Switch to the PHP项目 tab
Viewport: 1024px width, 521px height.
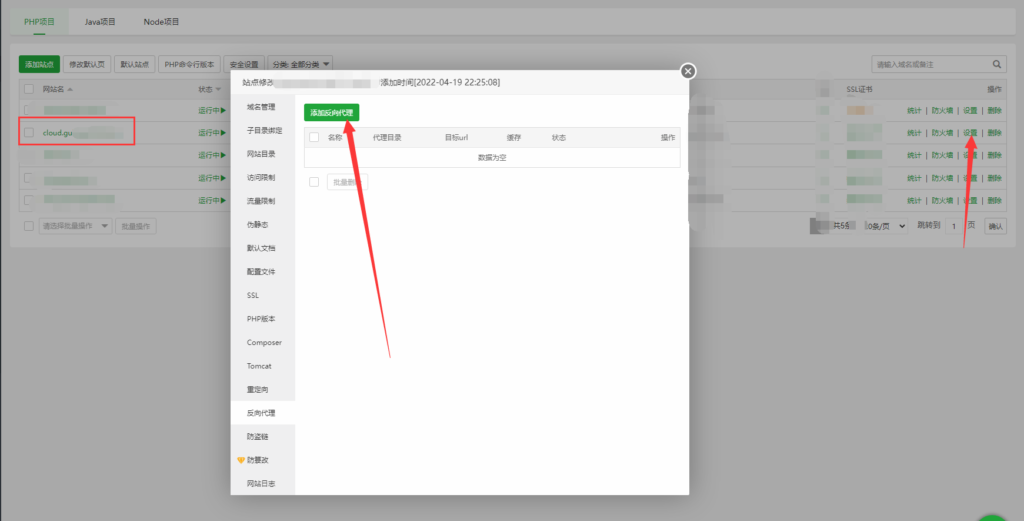click(39, 22)
